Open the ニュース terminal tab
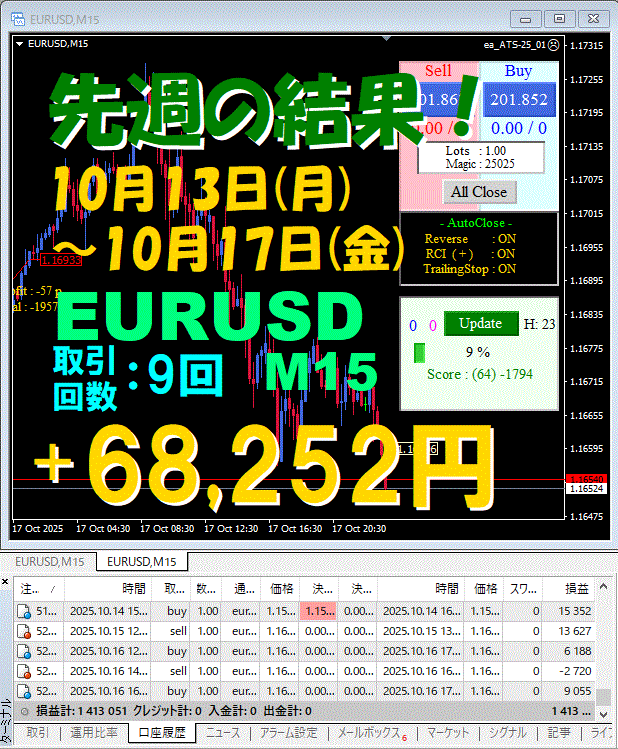Viewport: 618px width, 749px height. pos(223,732)
